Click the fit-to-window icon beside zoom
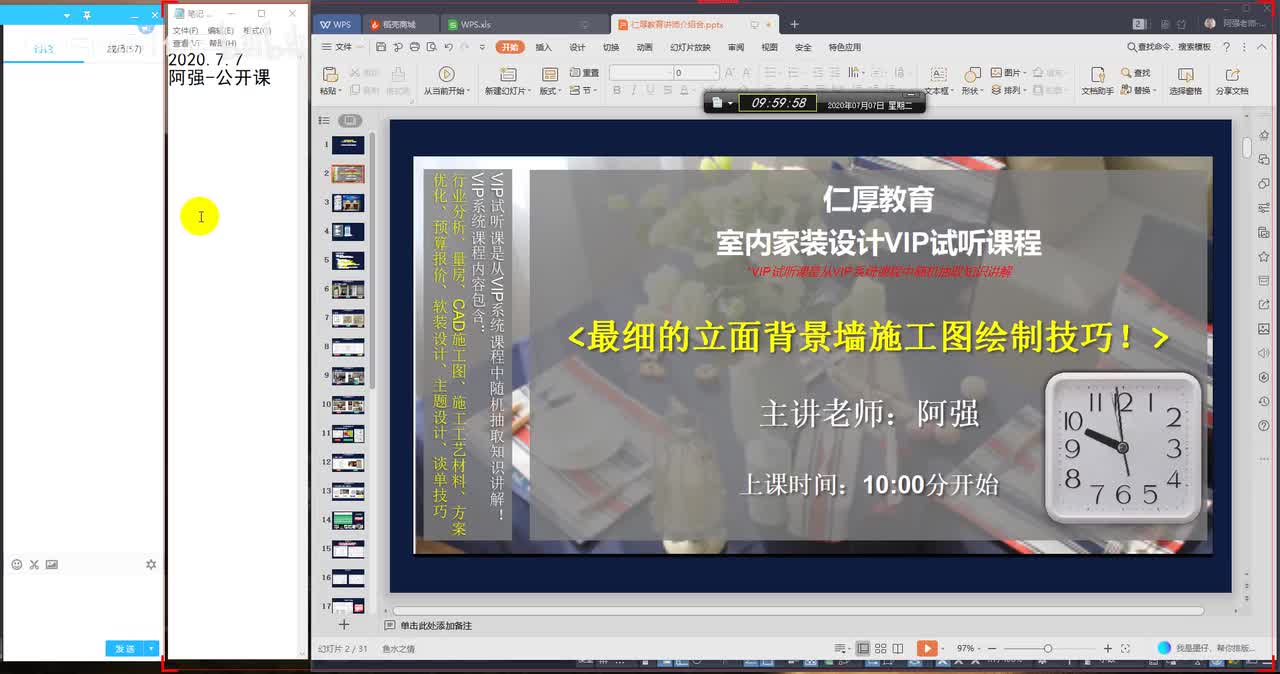1280x674 pixels. (x=1125, y=648)
